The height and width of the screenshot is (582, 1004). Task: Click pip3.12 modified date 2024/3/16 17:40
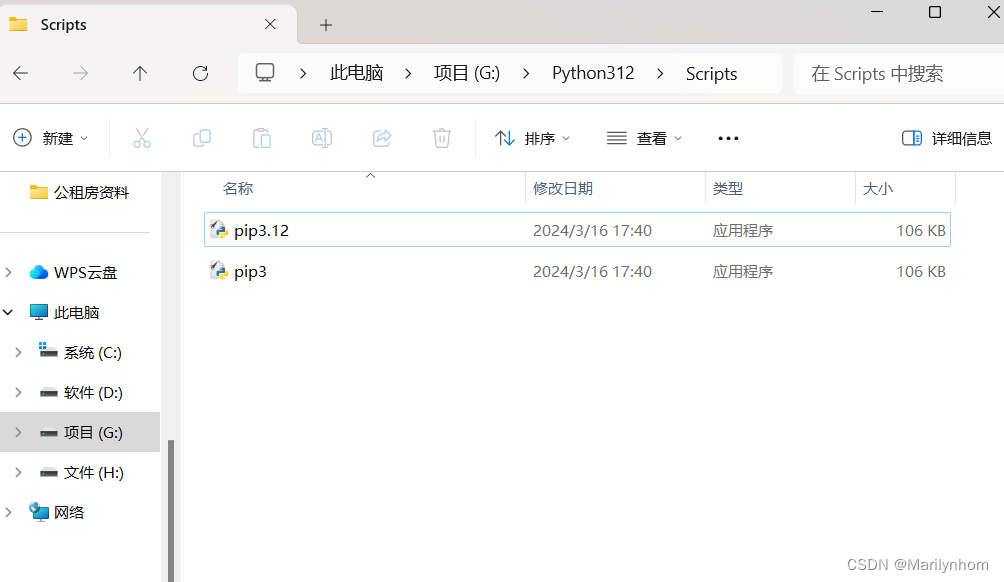[x=592, y=230]
